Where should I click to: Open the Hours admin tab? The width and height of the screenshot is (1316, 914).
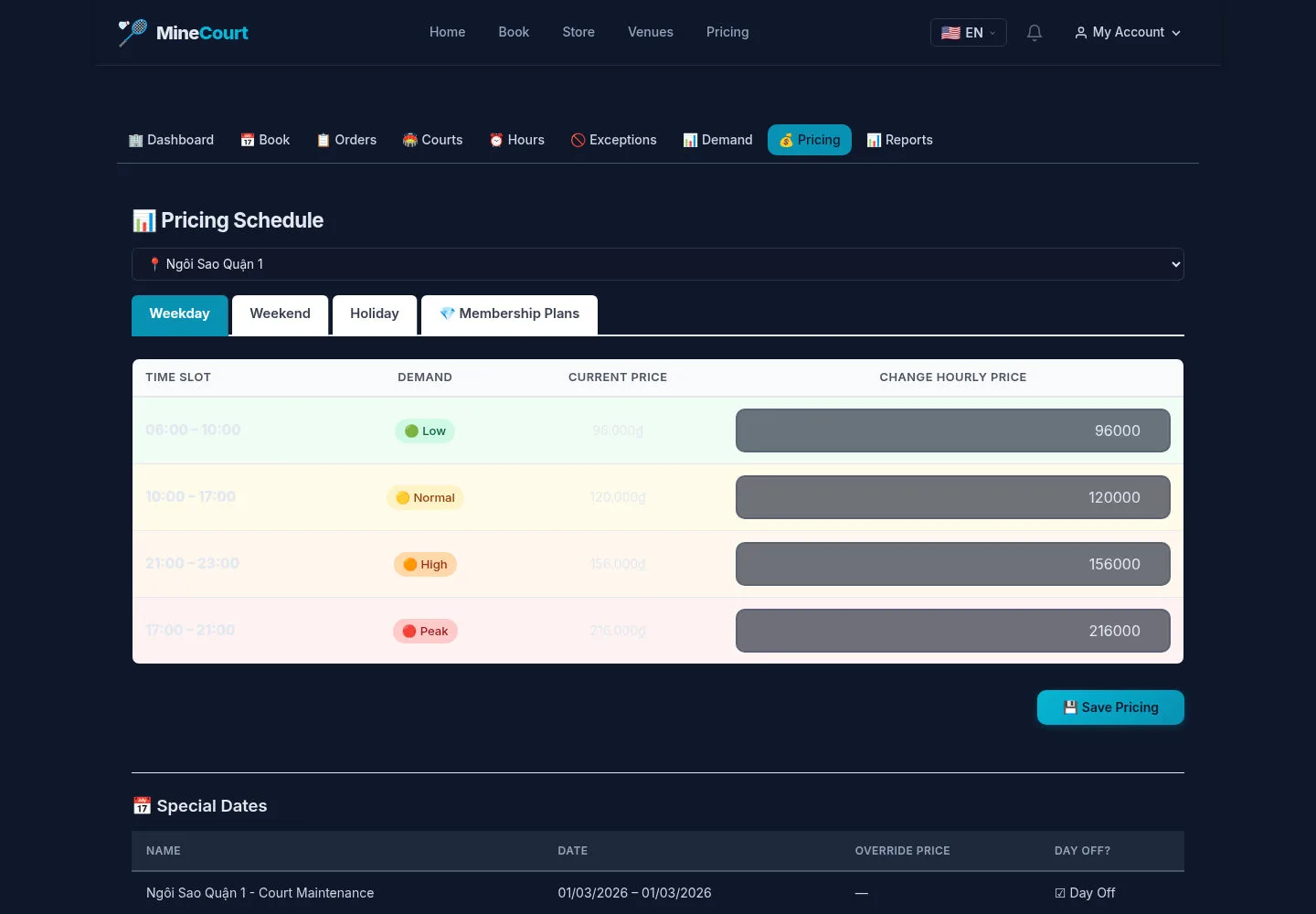click(x=516, y=140)
